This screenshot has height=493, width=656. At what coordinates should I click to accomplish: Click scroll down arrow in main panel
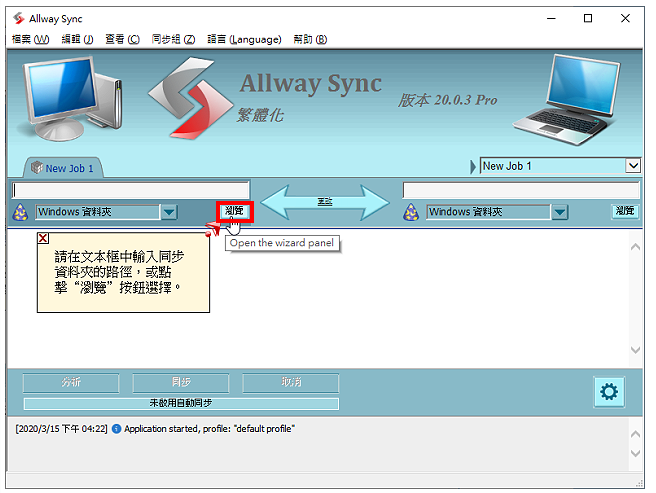635,350
